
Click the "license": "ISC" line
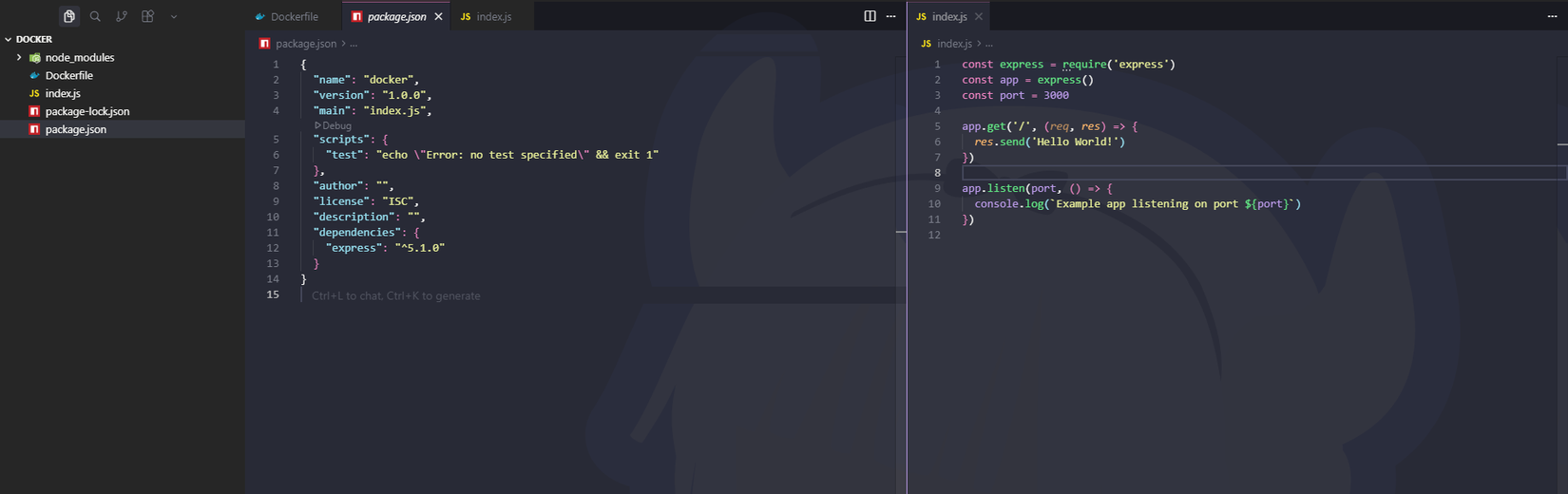point(366,201)
